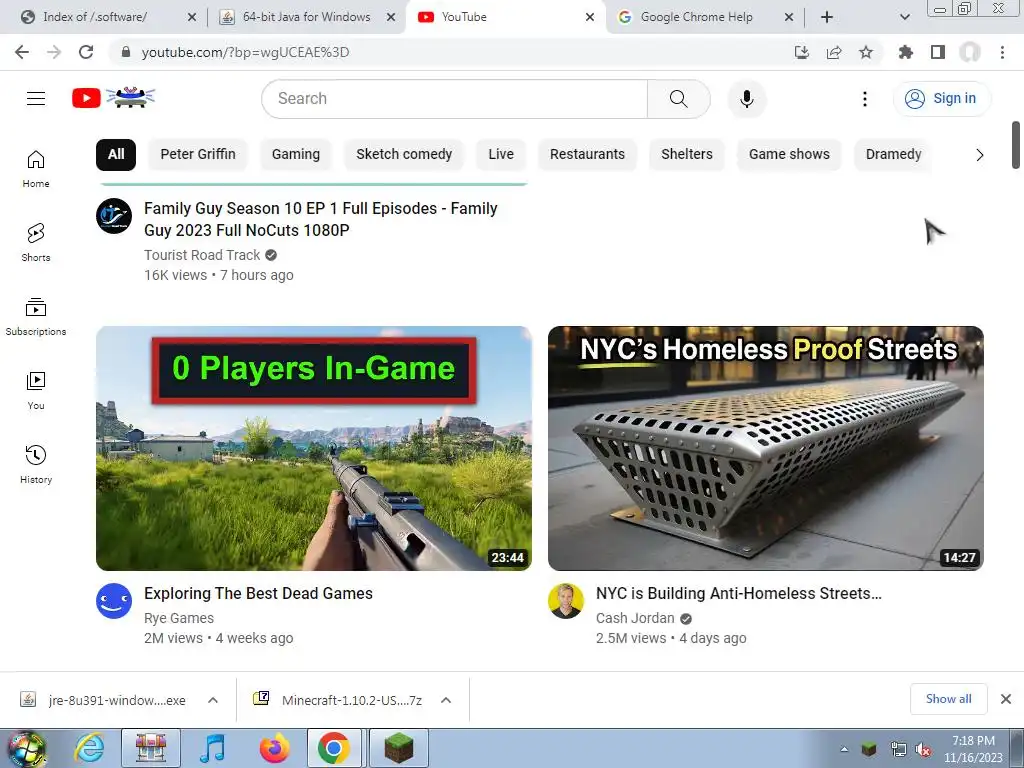The image size is (1024, 768).
Task: Click the Sign in button
Action: pyautogui.click(x=941, y=99)
